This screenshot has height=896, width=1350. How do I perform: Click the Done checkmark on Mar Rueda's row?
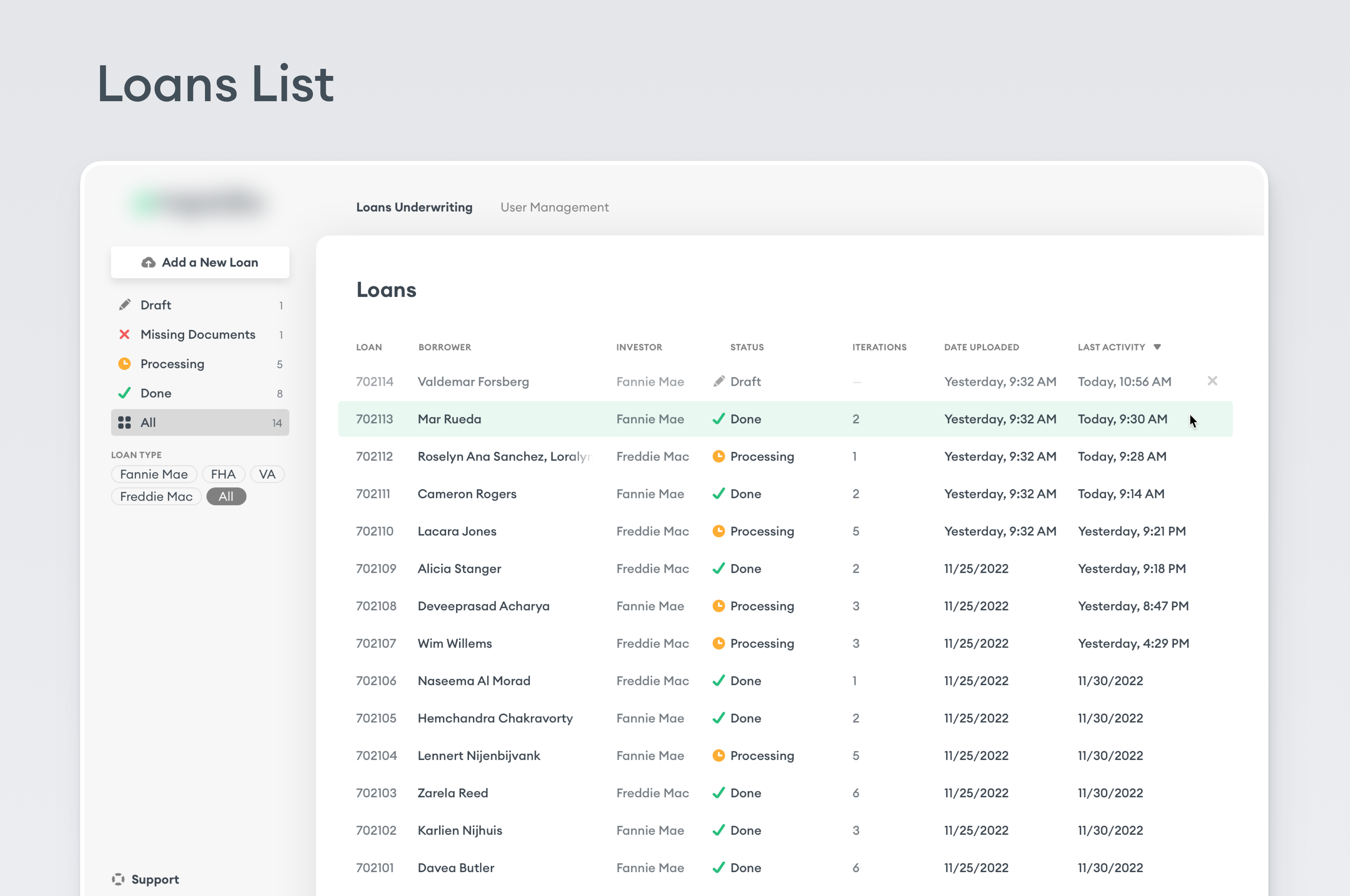coord(719,419)
